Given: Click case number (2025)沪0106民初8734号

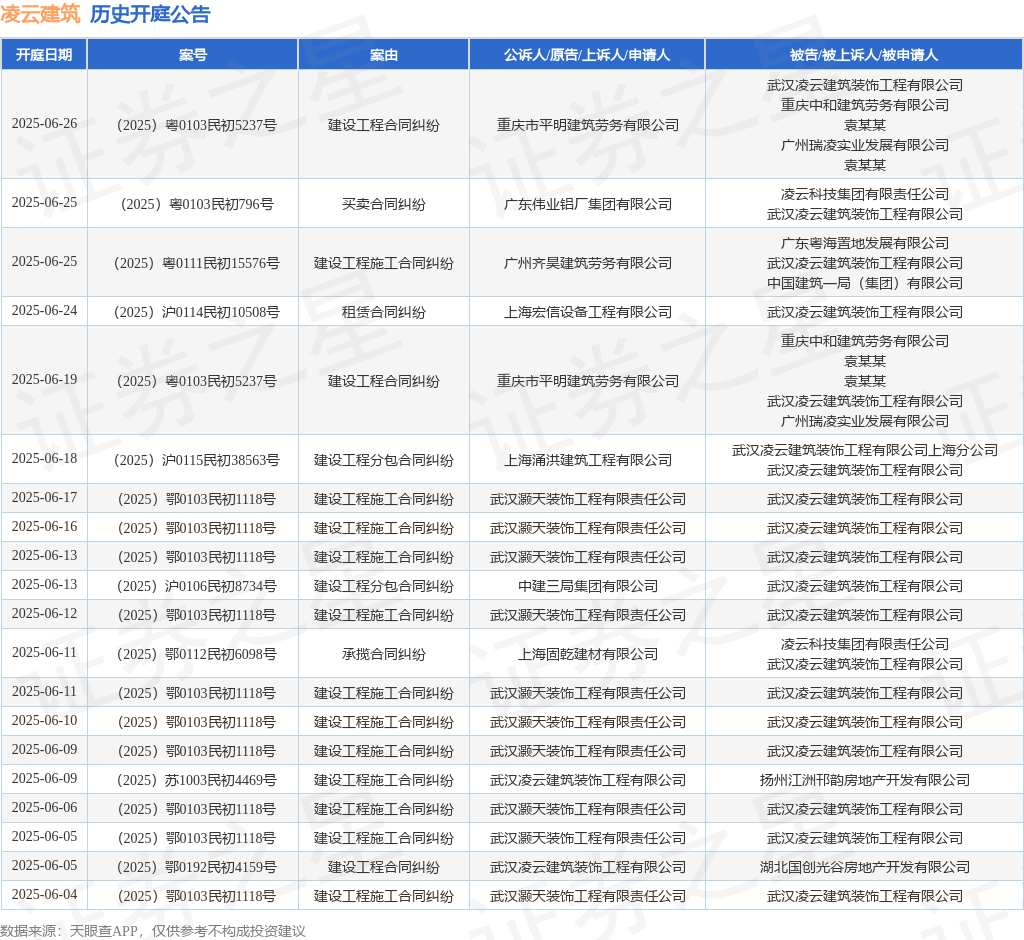Looking at the screenshot, I should [197, 586].
